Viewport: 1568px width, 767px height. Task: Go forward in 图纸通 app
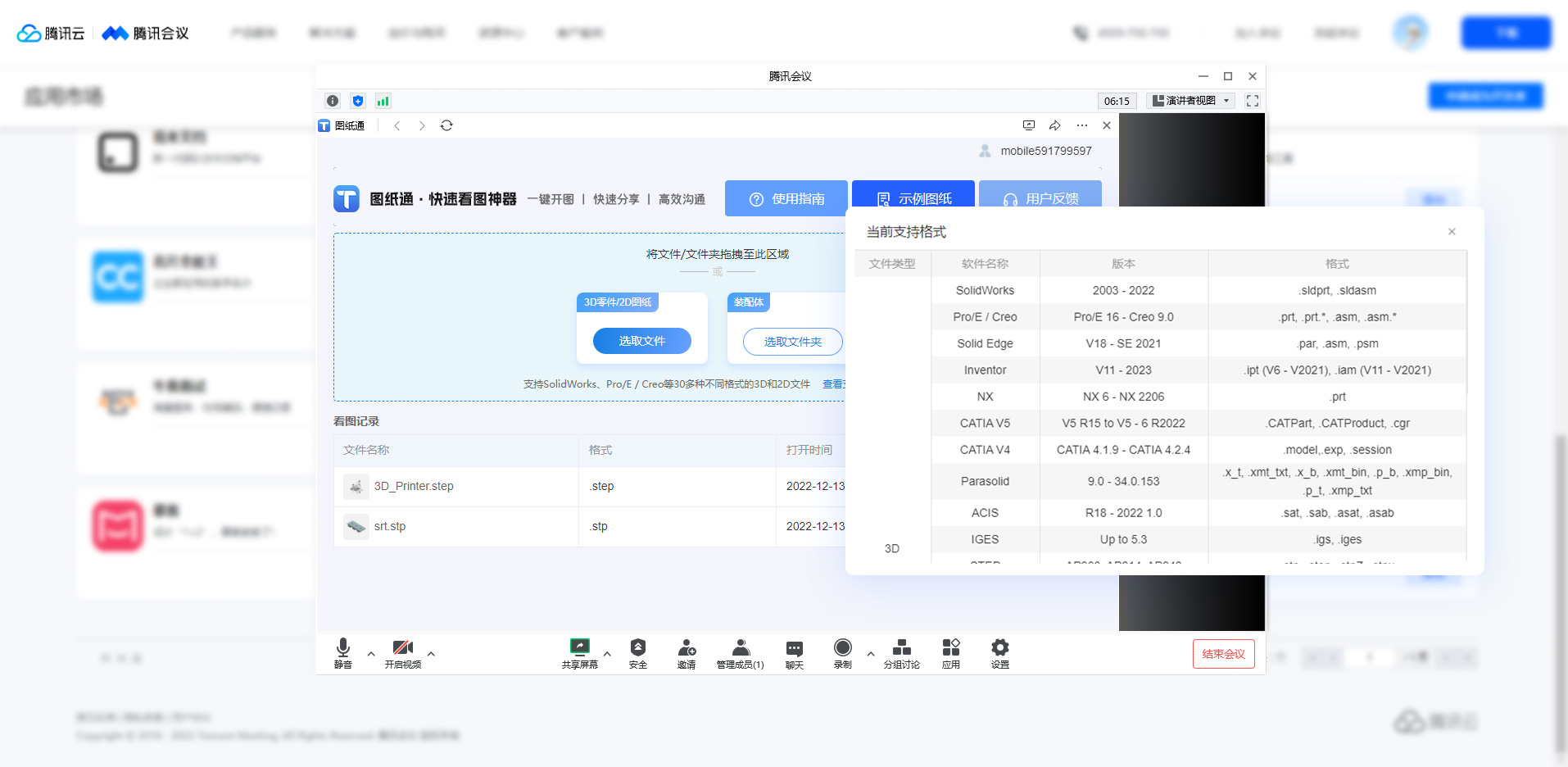[x=422, y=125]
